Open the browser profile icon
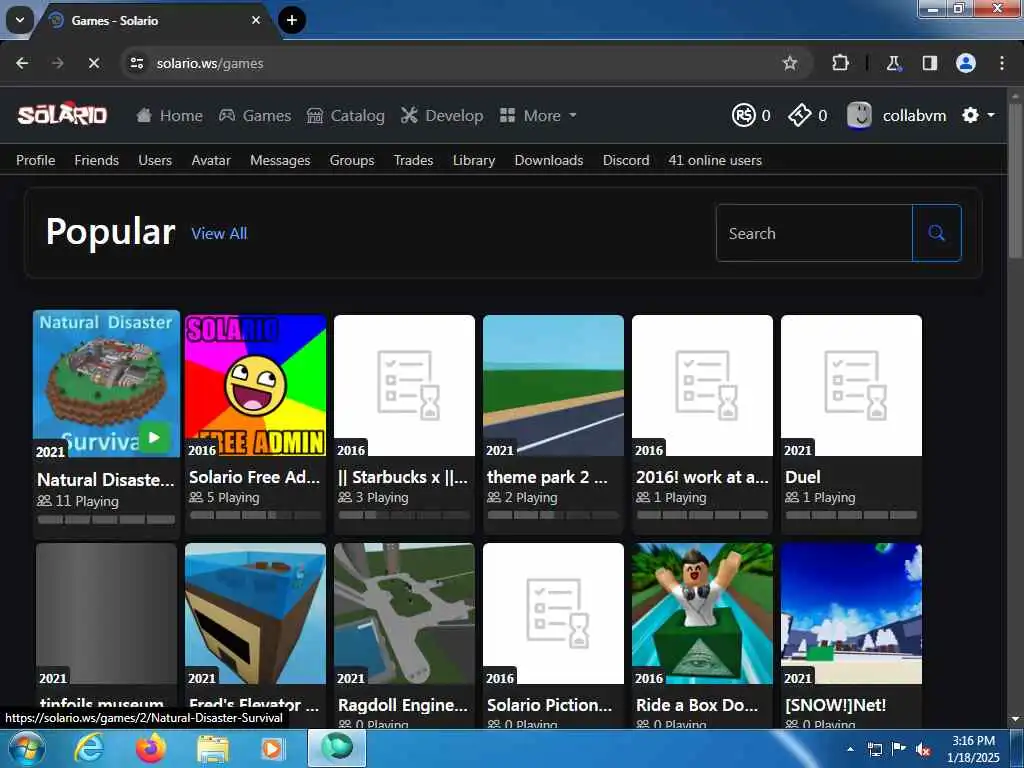1024x768 pixels. click(x=966, y=63)
